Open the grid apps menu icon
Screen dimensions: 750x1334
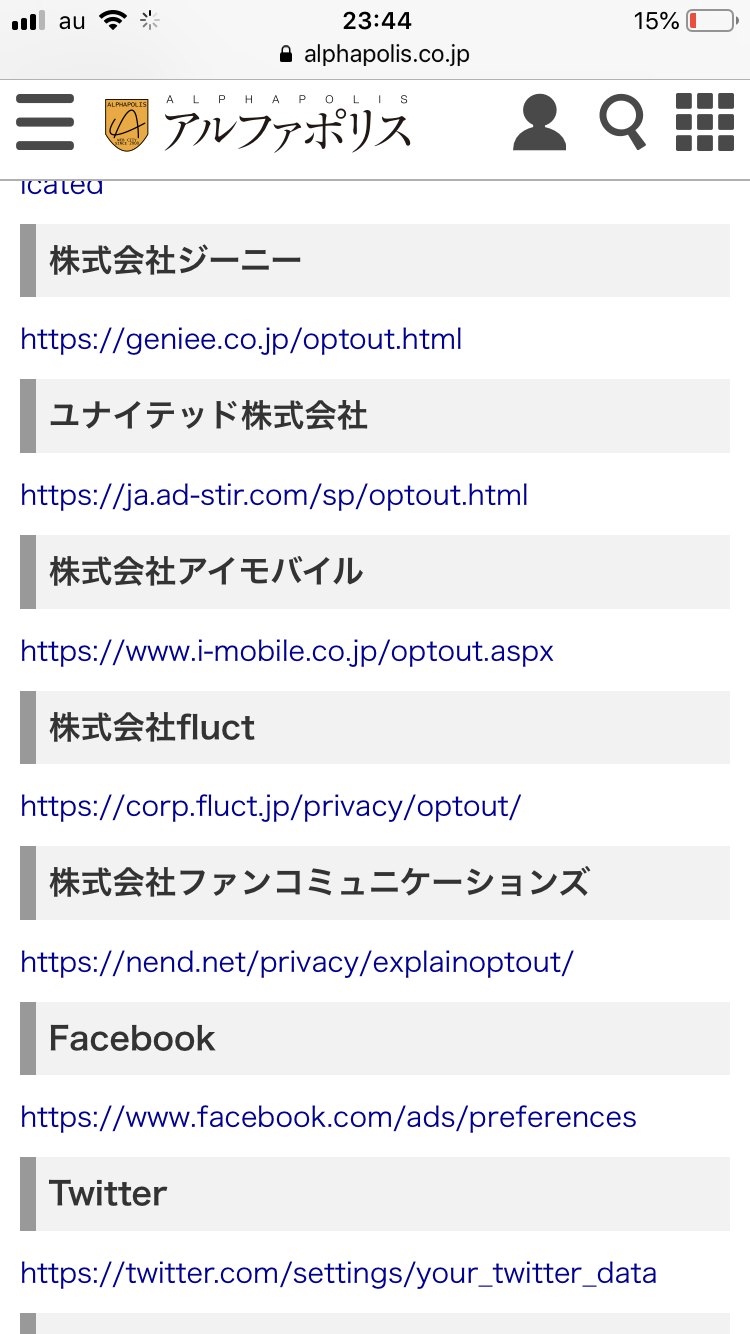click(x=704, y=123)
